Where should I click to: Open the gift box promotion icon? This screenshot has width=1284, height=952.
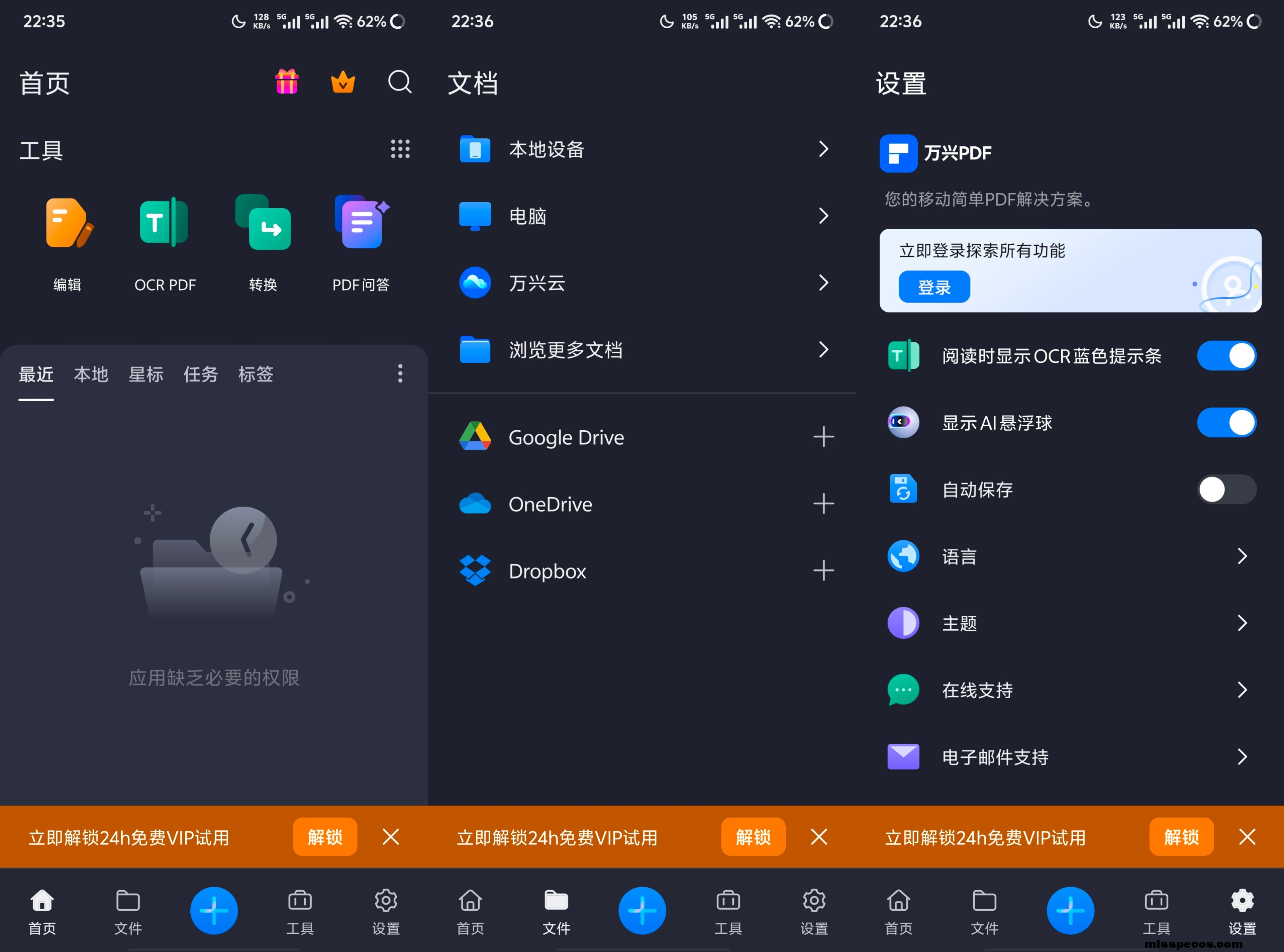(x=287, y=82)
